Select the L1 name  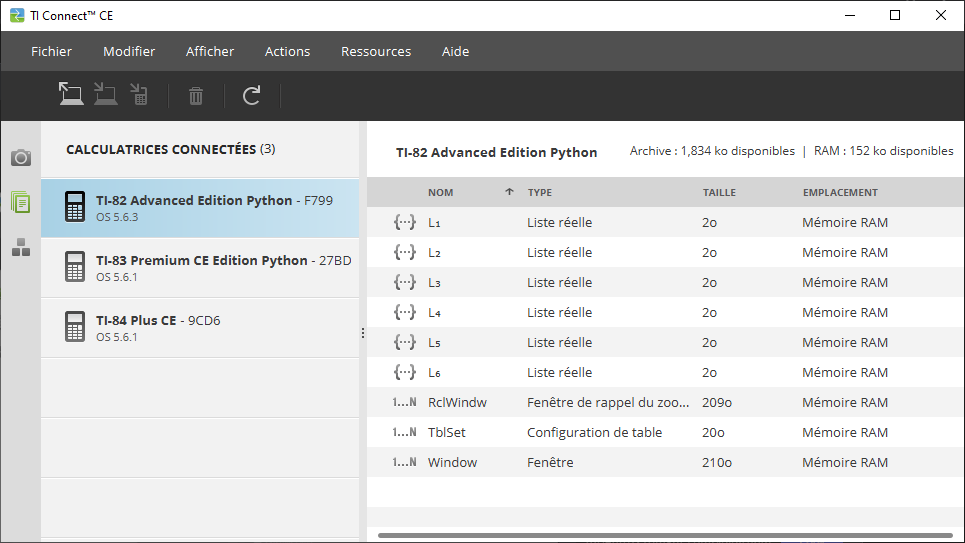pyautogui.click(x=434, y=223)
